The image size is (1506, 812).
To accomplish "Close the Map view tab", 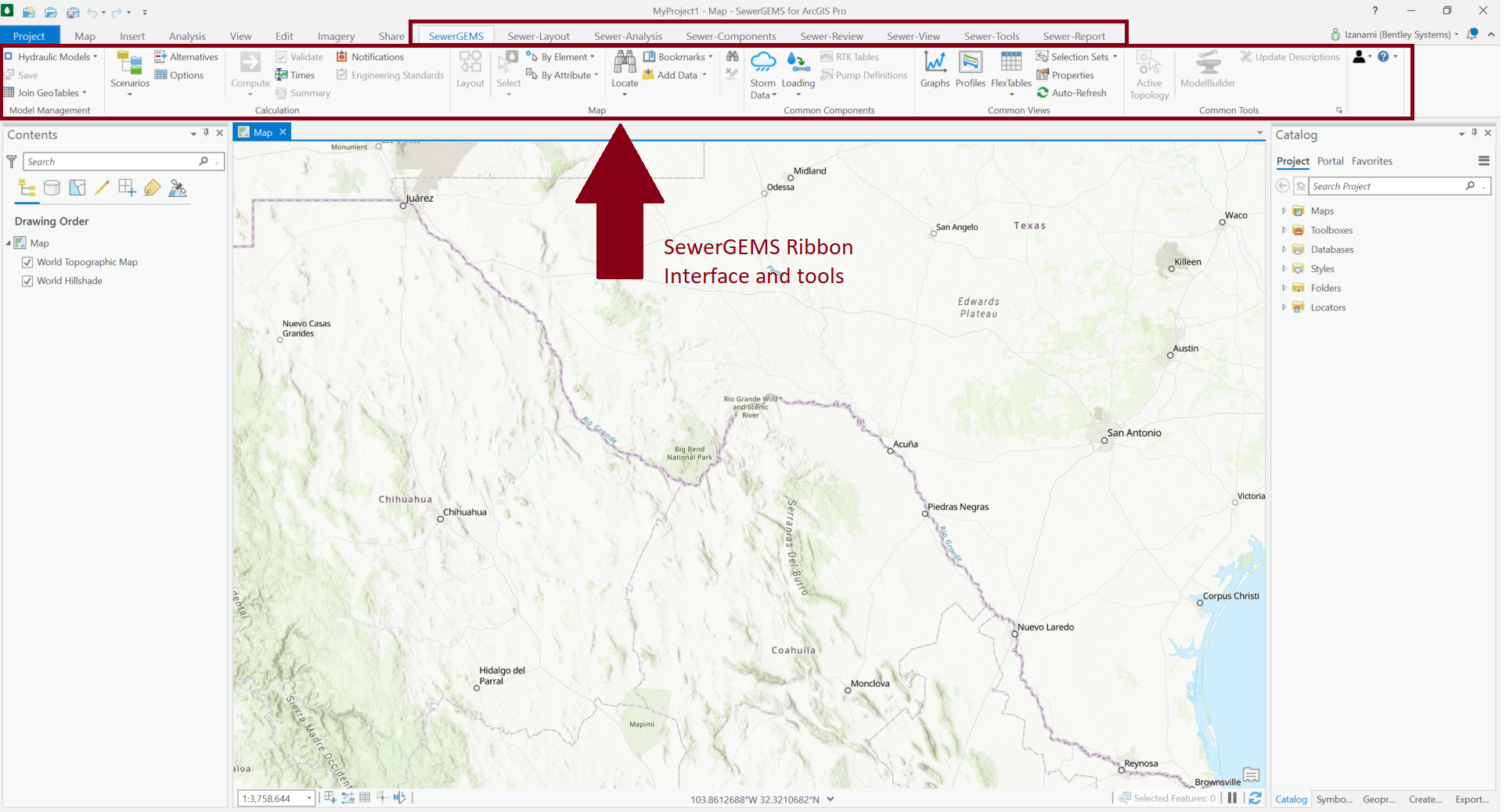I will (x=283, y=132).
